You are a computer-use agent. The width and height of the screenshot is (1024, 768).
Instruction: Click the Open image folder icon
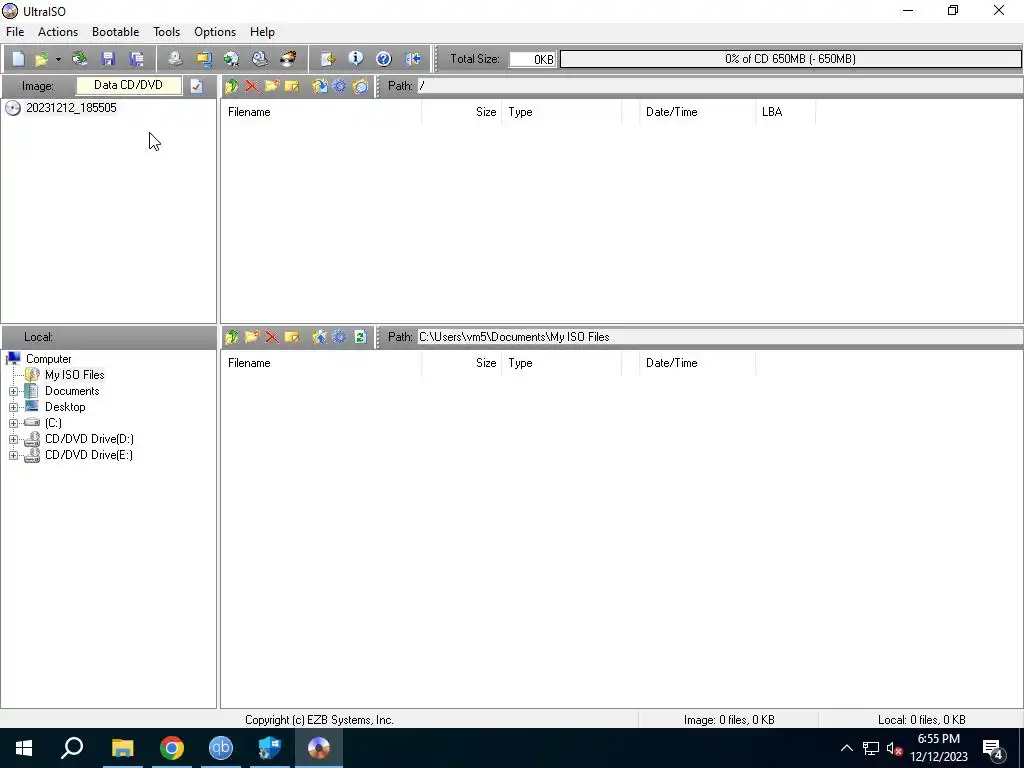pyautogui.click(x=41, y=59)
